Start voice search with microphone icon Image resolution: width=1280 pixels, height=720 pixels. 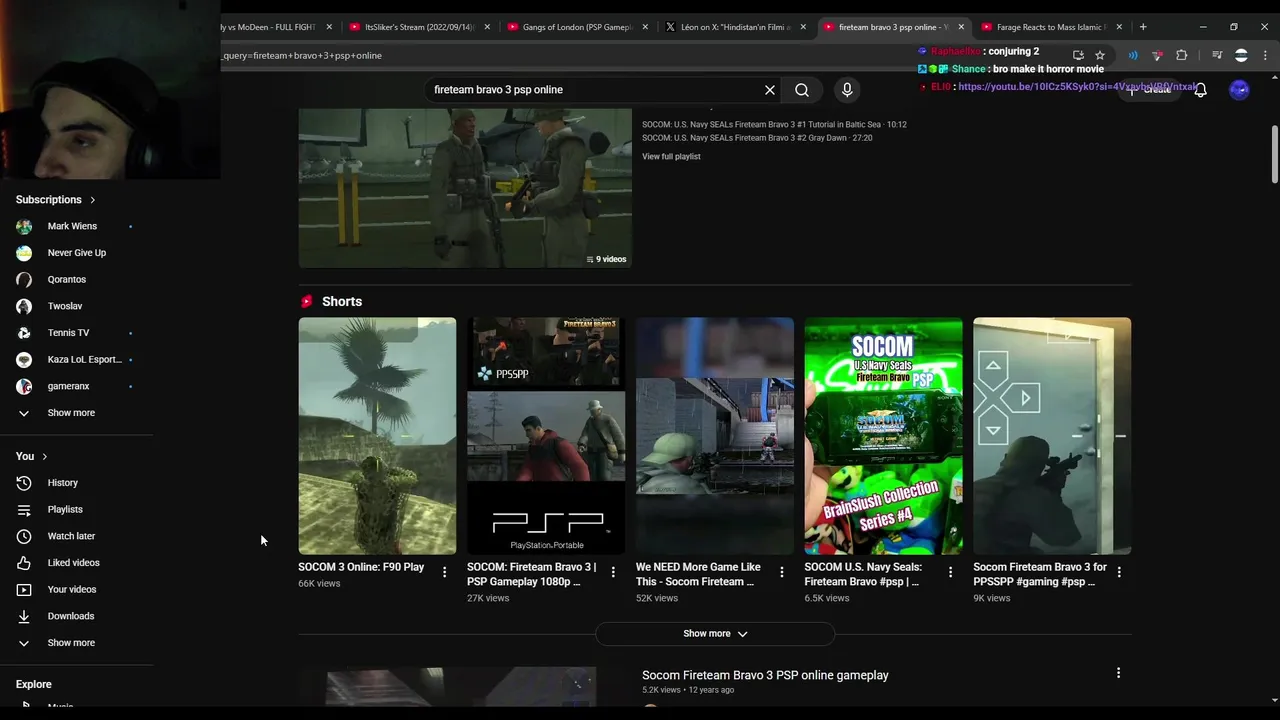(x=847, y=90)
